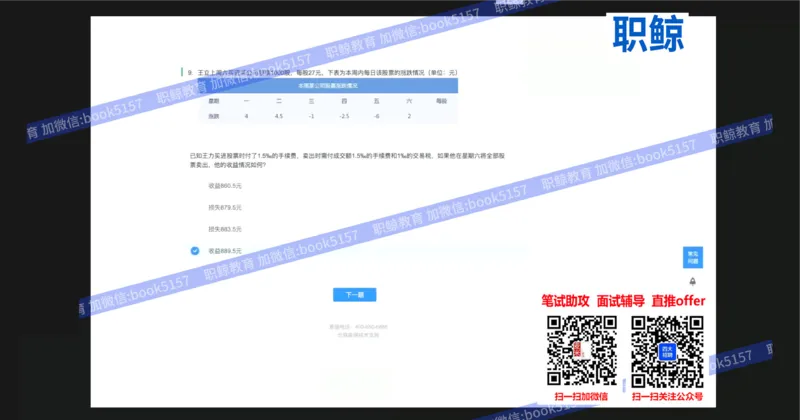Click the -6 value in the table

pyautogui.click(x=377, y=116)
